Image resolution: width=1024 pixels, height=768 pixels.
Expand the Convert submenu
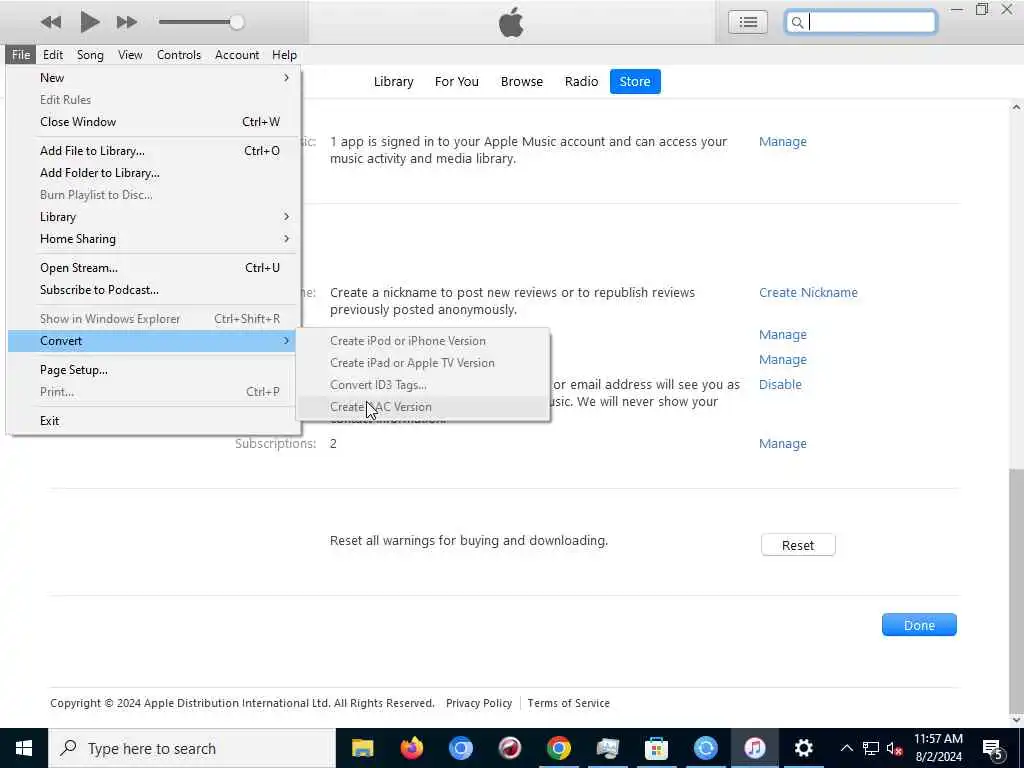[x=154, y=341]
